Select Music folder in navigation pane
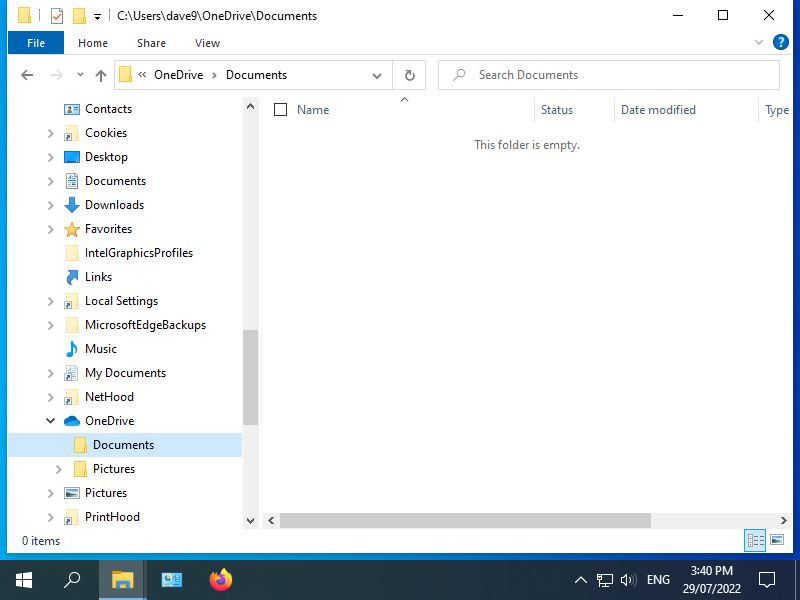The width and height of the screenshot is (800, 600). click(100, 349)
